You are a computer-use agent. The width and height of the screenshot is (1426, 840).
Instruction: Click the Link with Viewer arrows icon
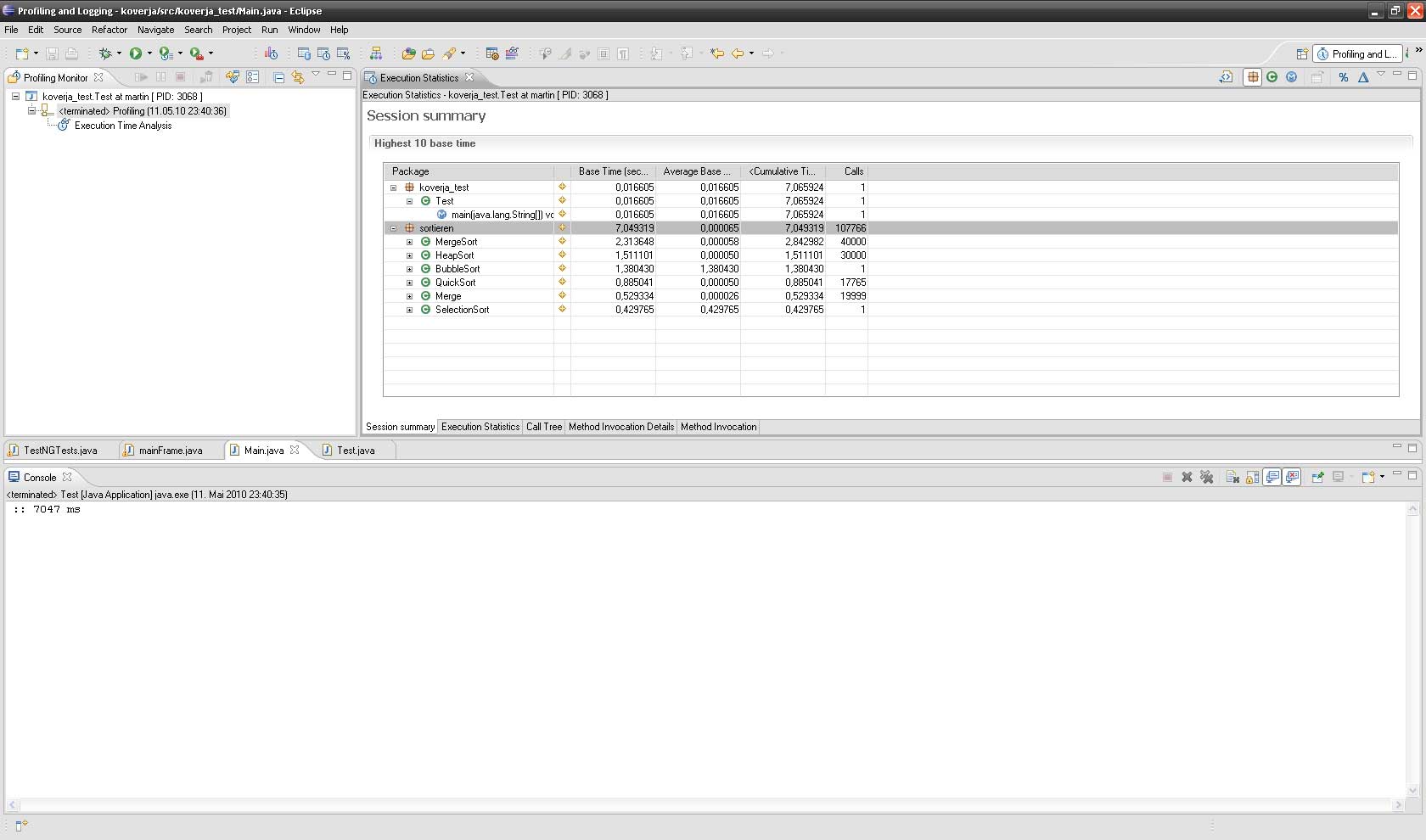pyautogui.click(x=298, y=77)
